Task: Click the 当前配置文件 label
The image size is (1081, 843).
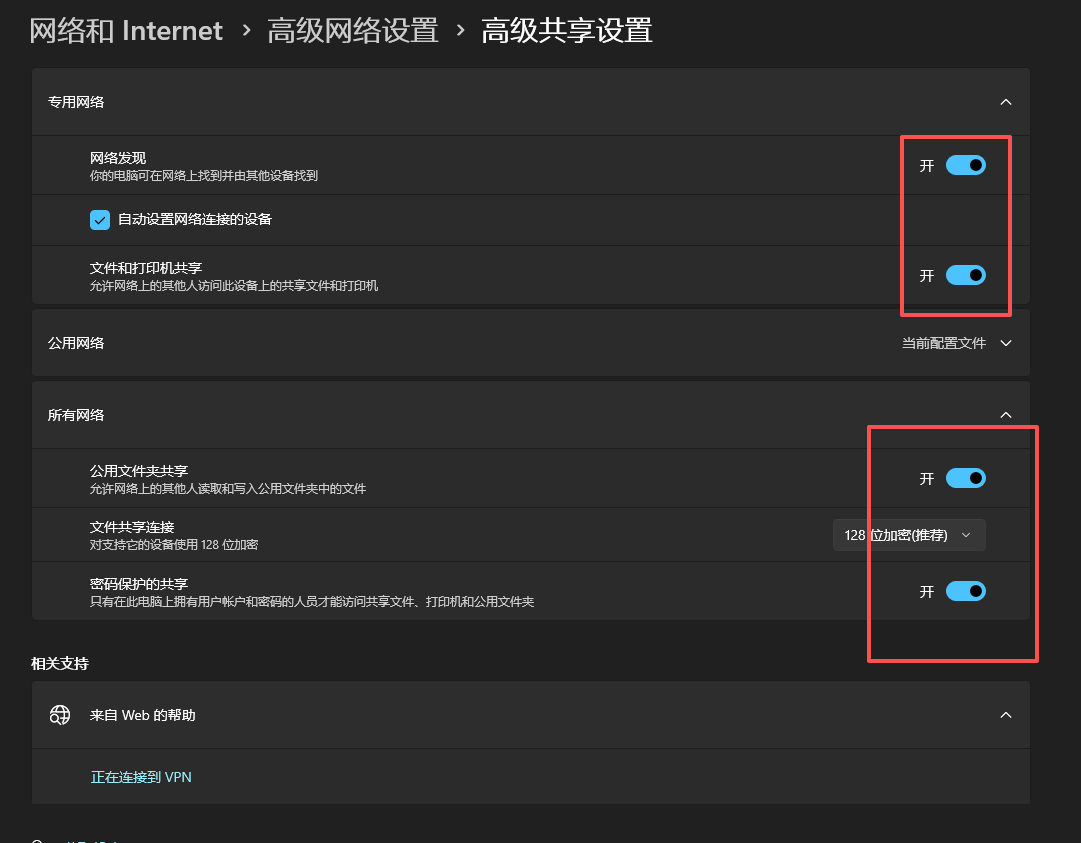Action: (943, 343)
